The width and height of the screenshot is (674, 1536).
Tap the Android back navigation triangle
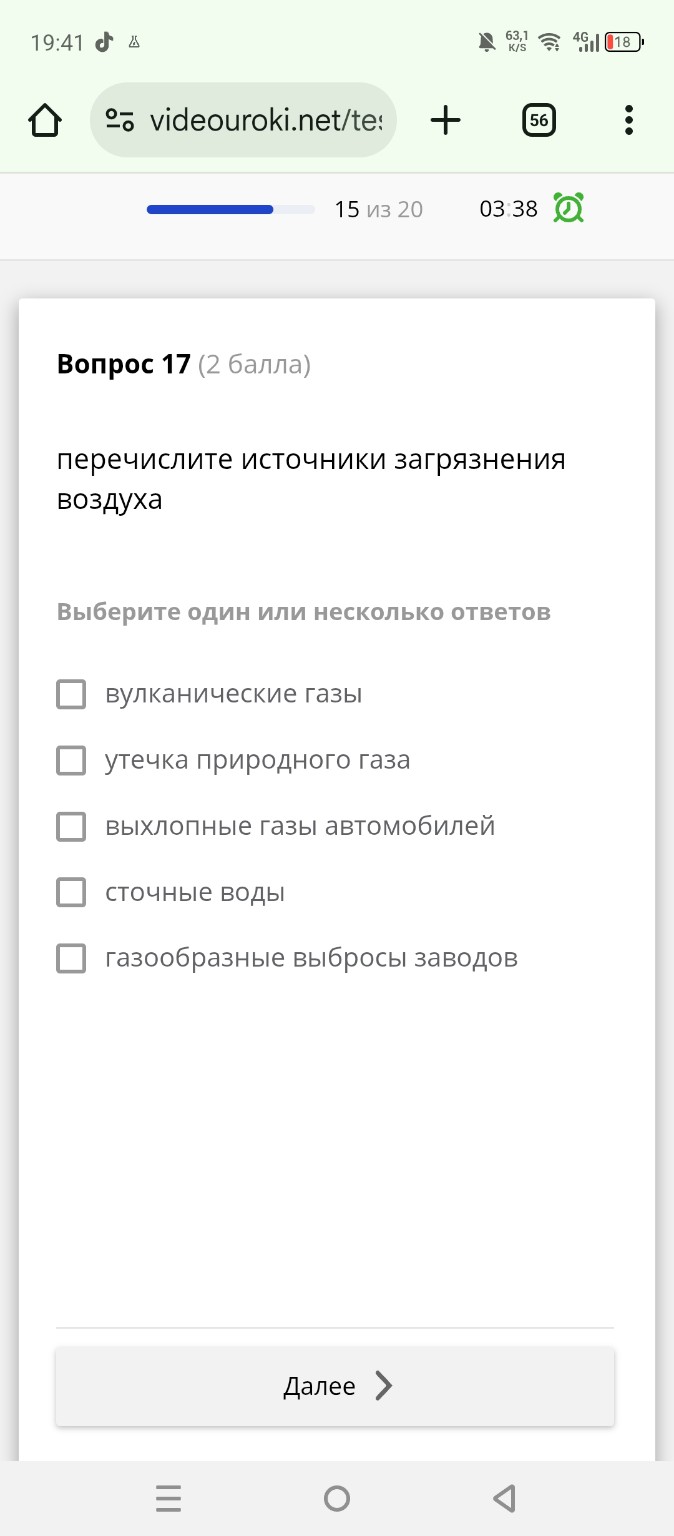coord(505,1497)
